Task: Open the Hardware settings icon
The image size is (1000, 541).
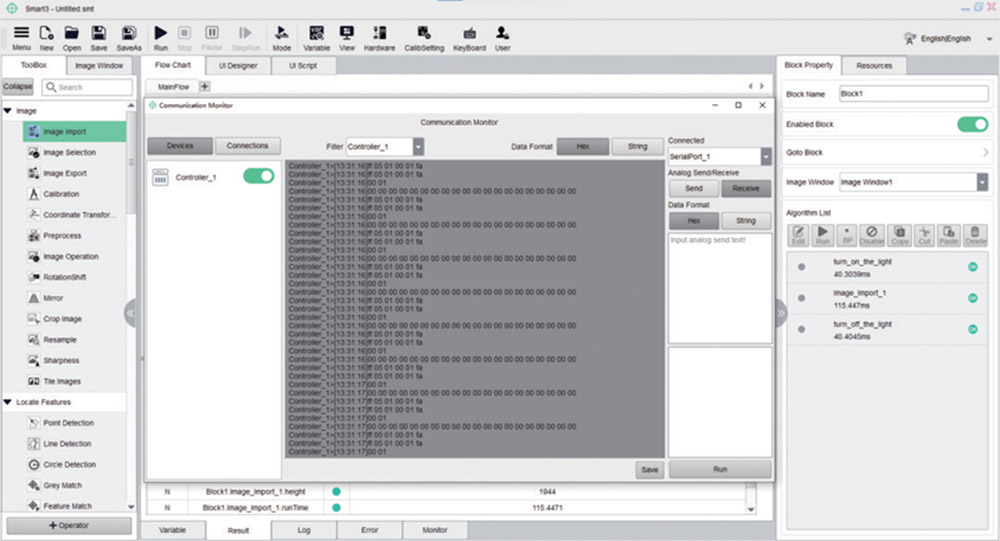Action: point(379,38)
